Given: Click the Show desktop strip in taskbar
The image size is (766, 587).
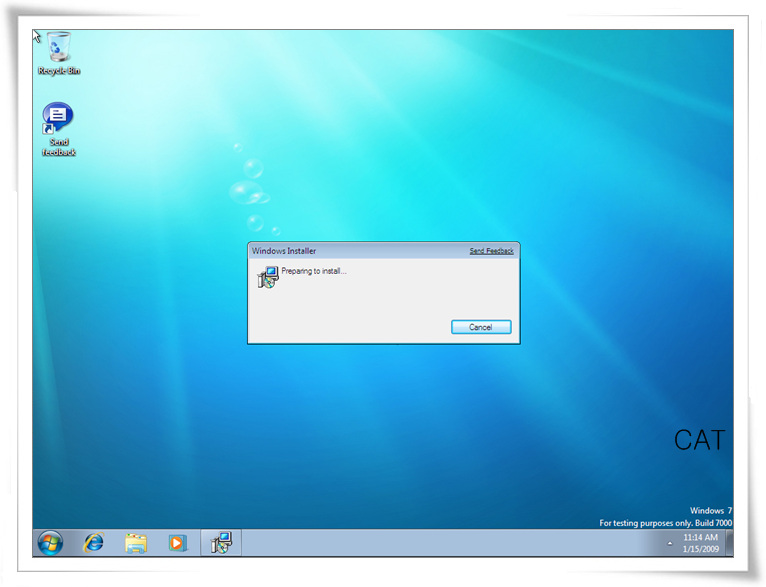Looking at the screenshot, I should (x=729, y=543).
